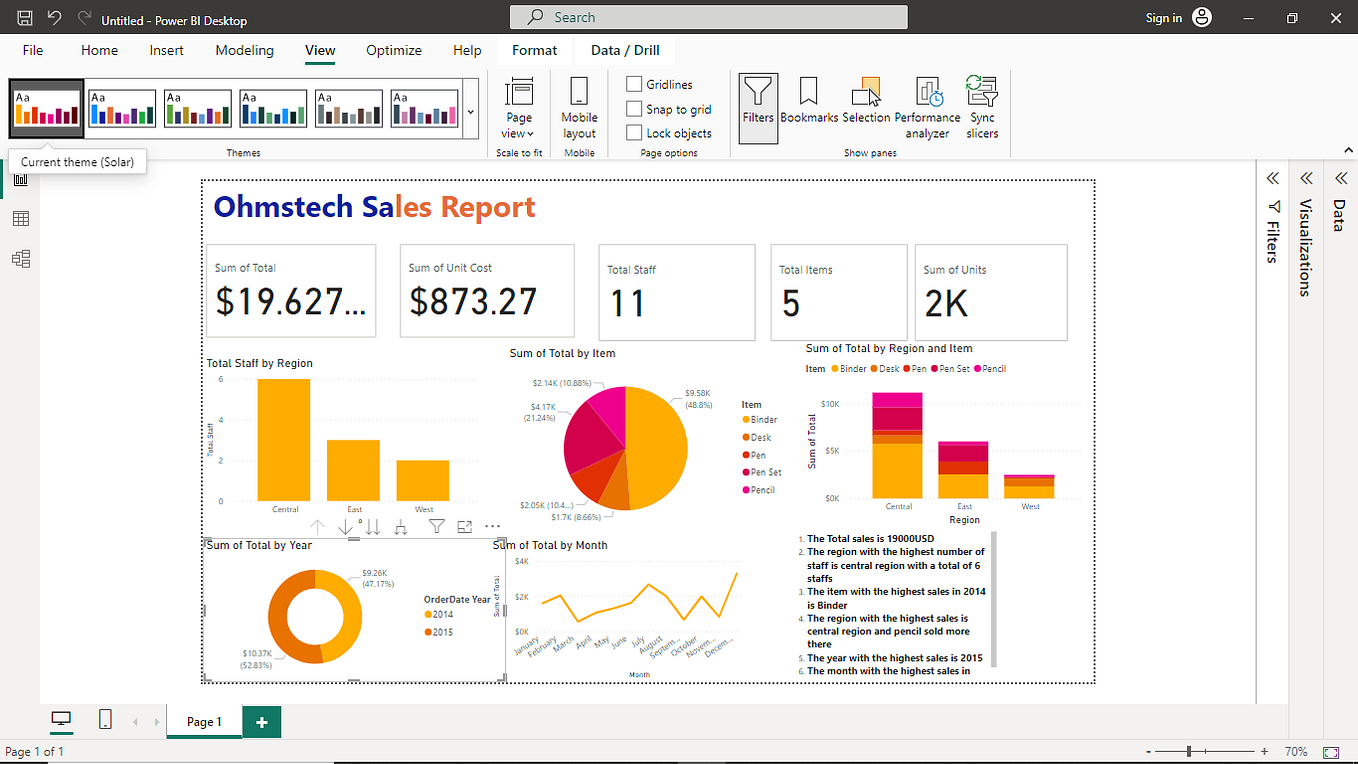
Task: Select drill down mode on the pie chart
Action: [345, 526]
